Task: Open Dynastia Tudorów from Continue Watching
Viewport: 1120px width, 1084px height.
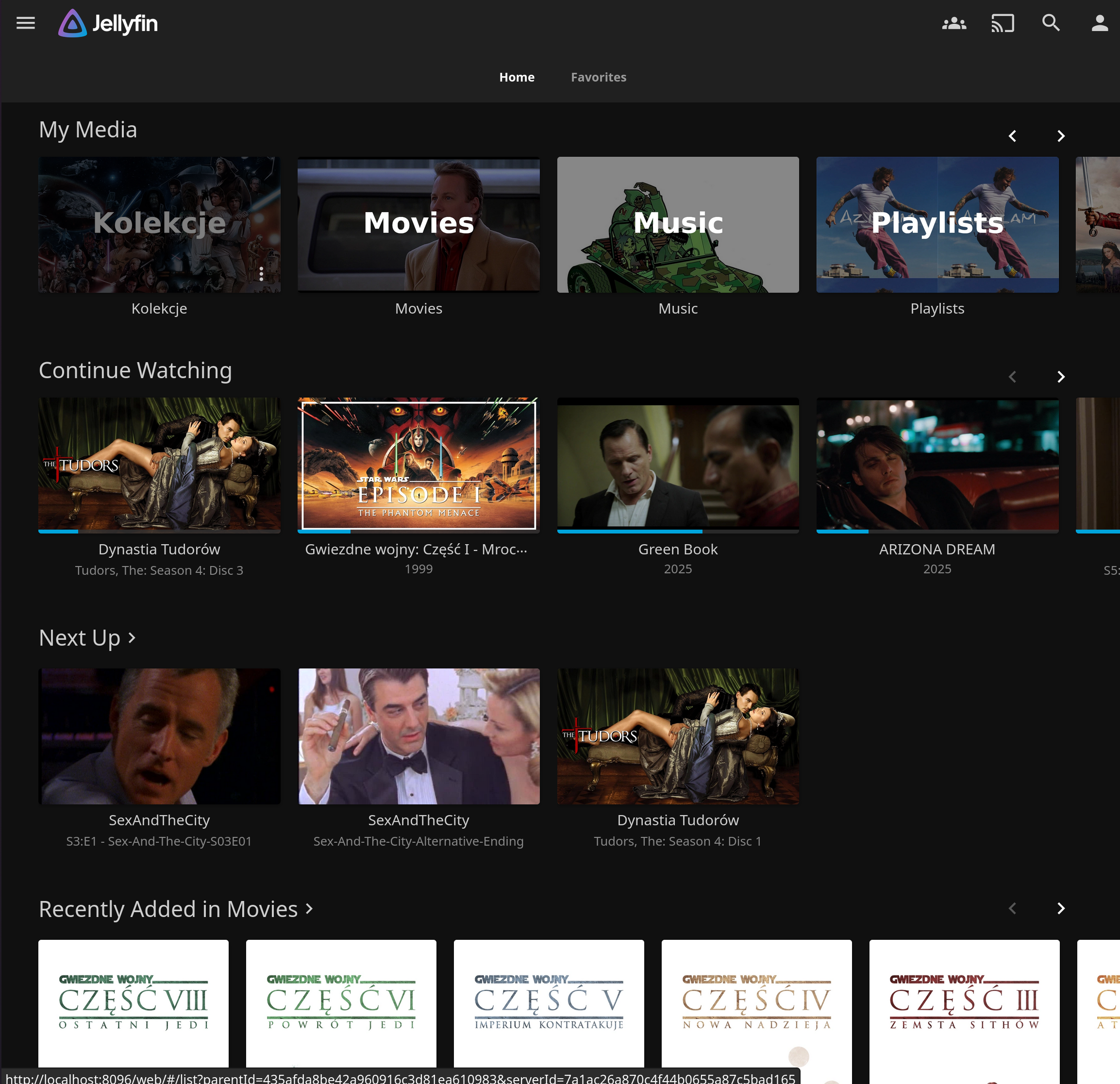Action: (159, 465)
